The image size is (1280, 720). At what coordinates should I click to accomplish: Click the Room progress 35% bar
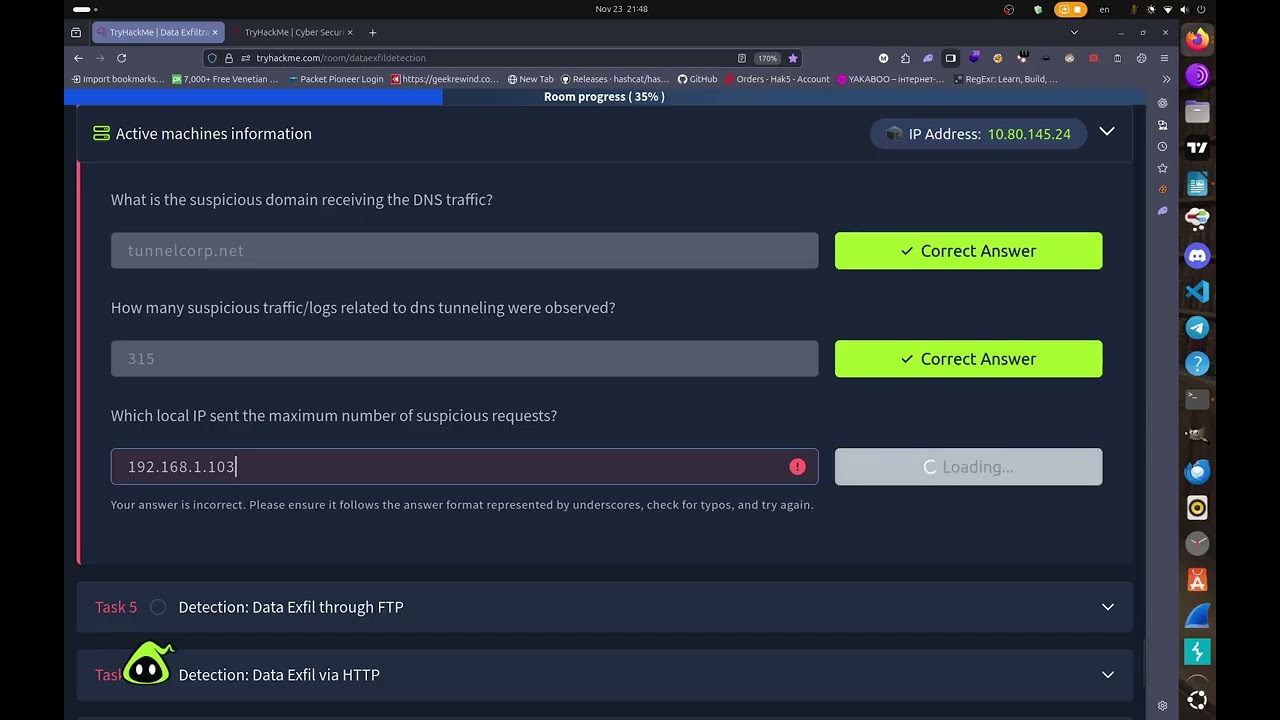pyautogui.click(x=604, y=97)
